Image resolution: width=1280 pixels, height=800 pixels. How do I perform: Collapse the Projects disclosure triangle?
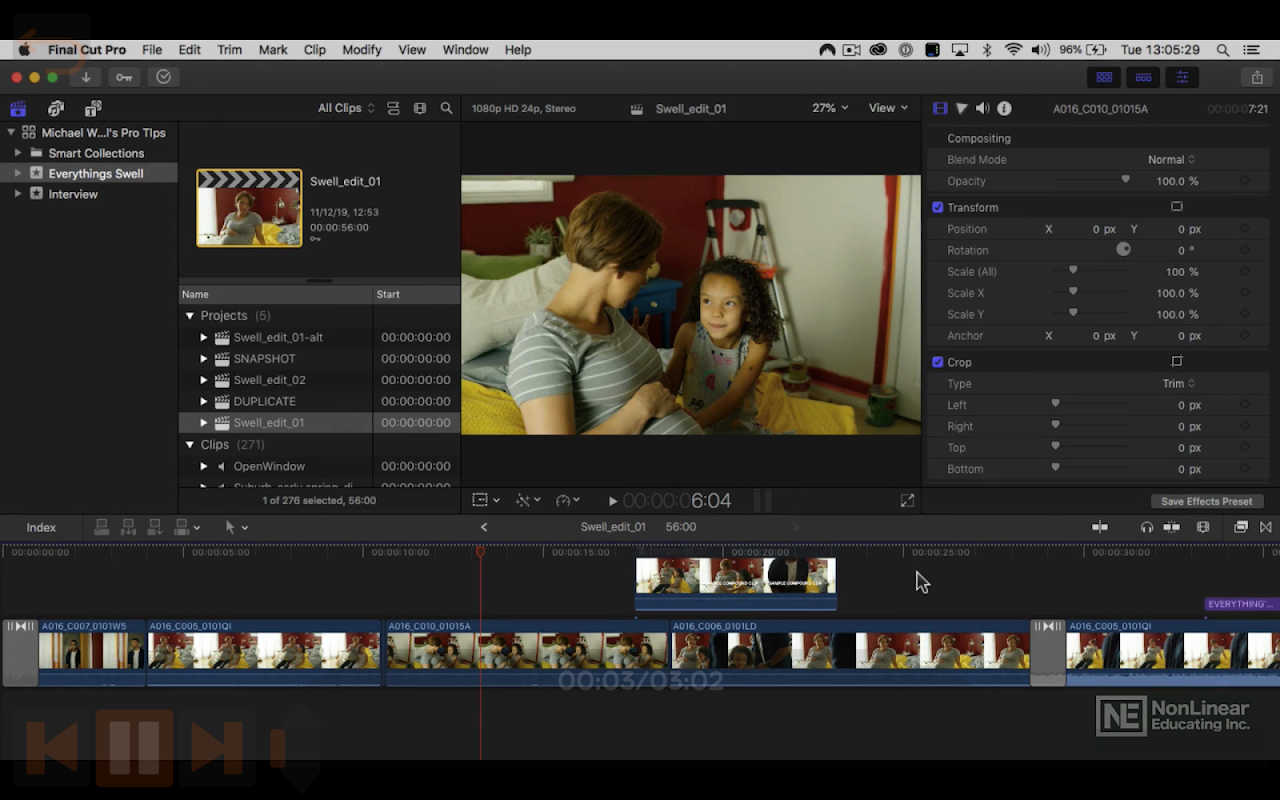tap(190, 316)
